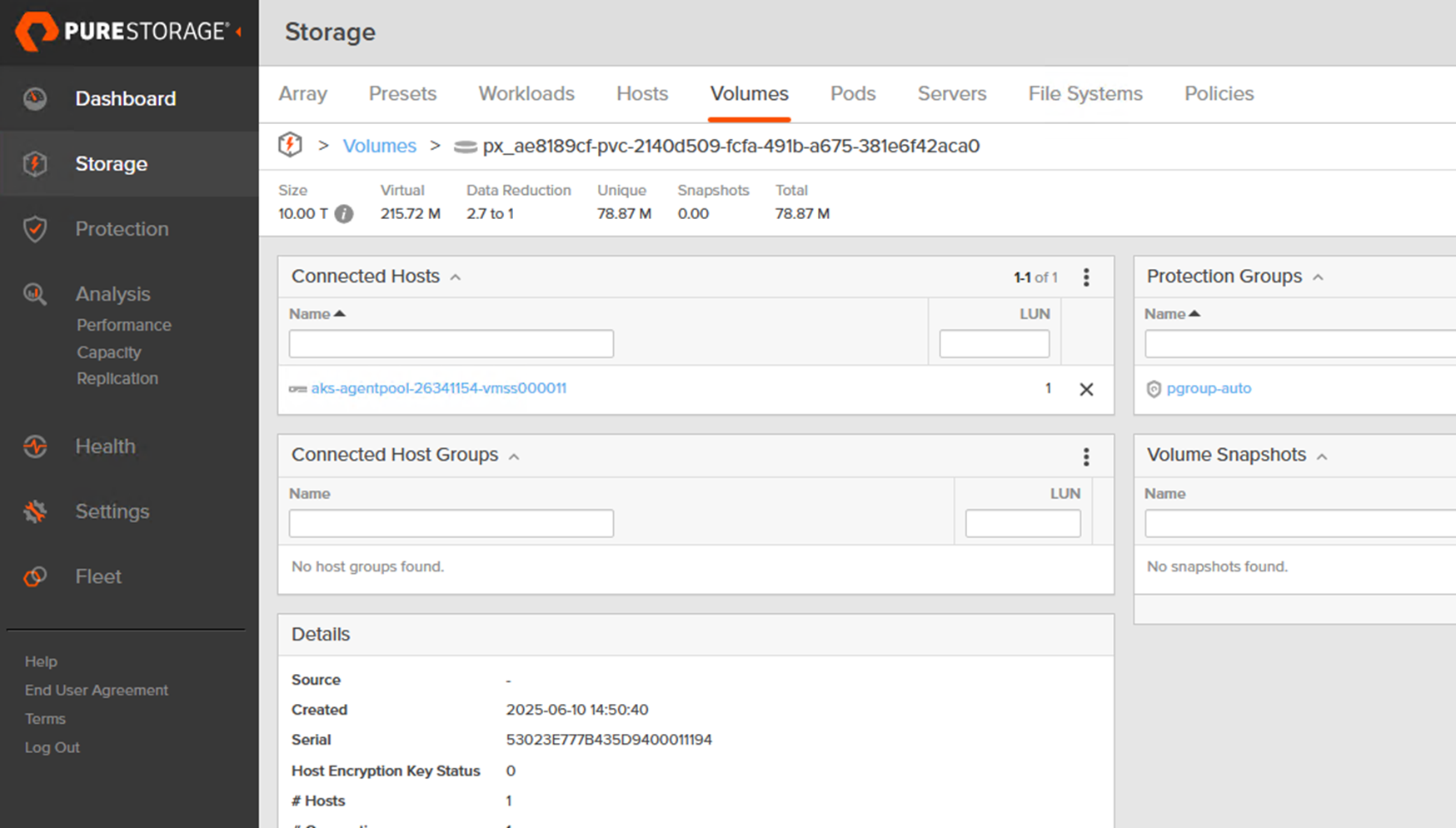Click serial value 53023E777B435D9400011194
The width and height of the screenshot is (1456, 828).
609,740
